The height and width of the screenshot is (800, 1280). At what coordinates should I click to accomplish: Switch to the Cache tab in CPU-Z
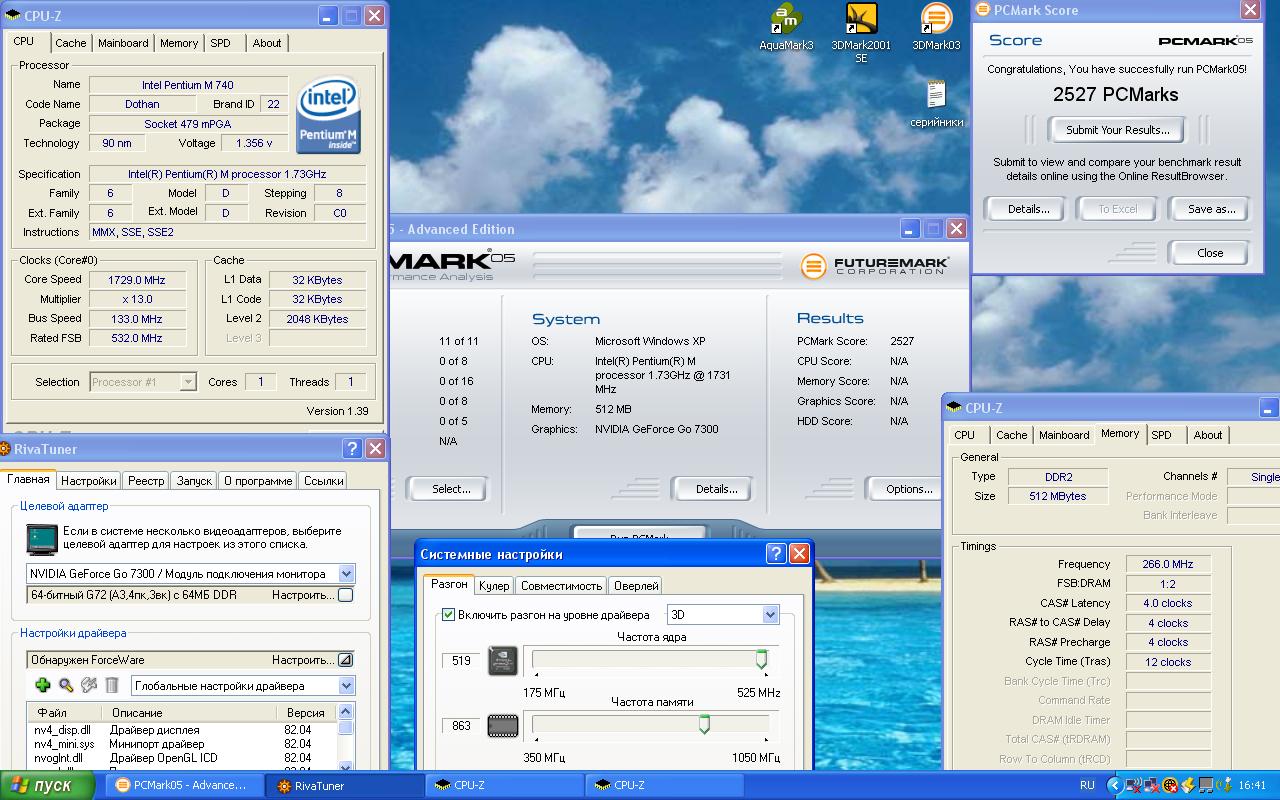[70, 43]
